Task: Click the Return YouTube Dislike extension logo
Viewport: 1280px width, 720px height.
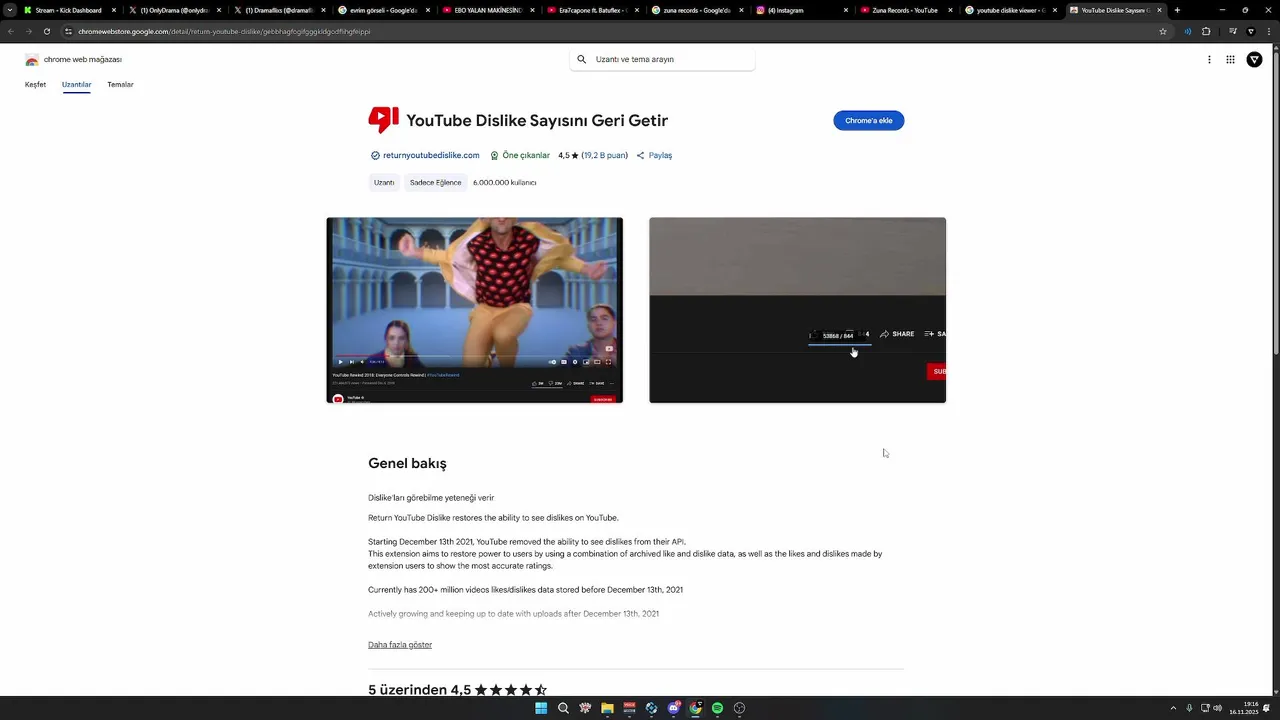Action: click(x=383, y=120)
